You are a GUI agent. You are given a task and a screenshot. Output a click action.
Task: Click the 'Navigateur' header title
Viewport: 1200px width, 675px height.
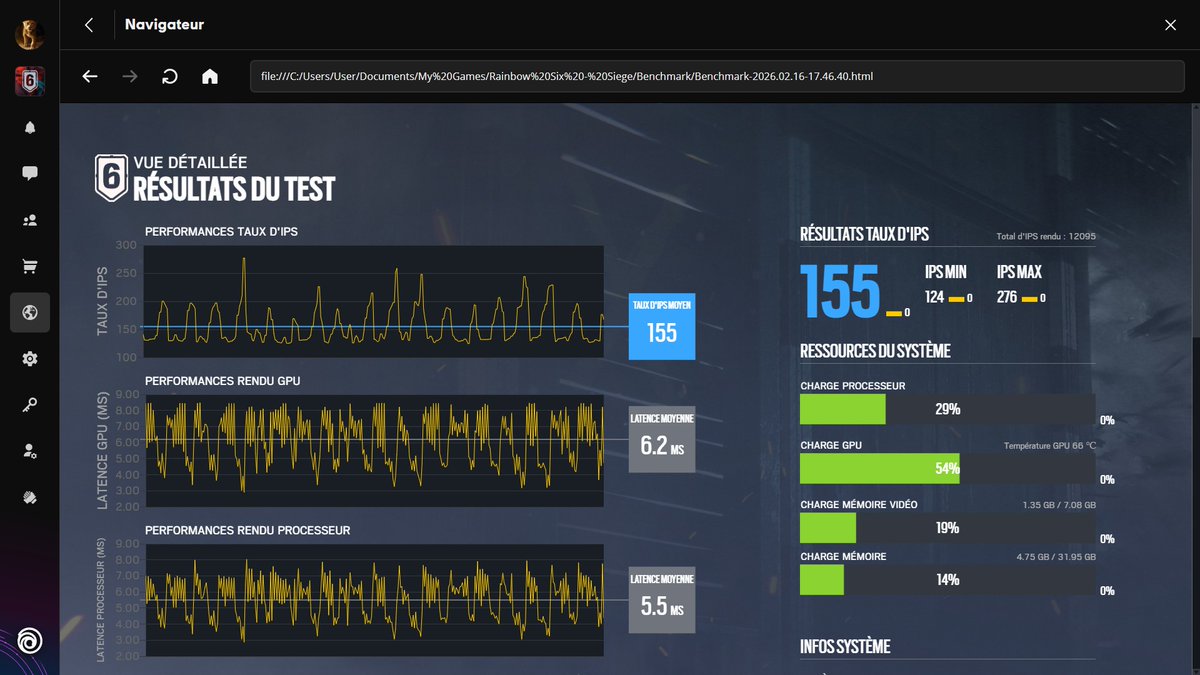tap(165, 25)
